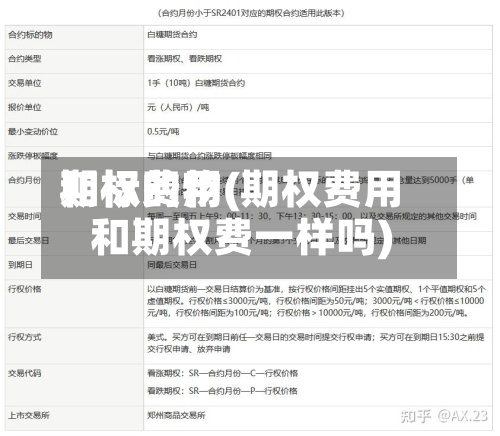
Task: Click the 1手(10吨)白糖期货合约 value
Action: coord(196,83)
